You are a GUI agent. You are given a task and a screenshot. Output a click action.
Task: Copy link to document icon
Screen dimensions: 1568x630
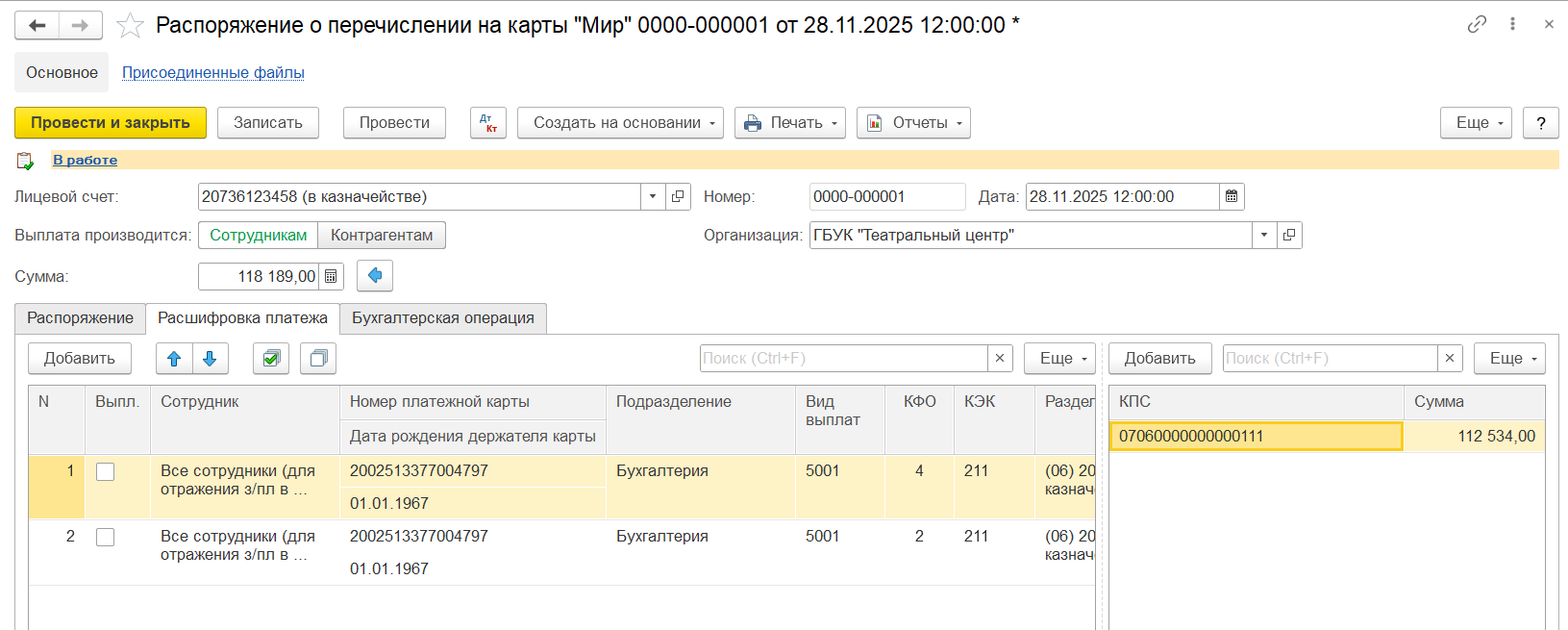[1477, 25]
